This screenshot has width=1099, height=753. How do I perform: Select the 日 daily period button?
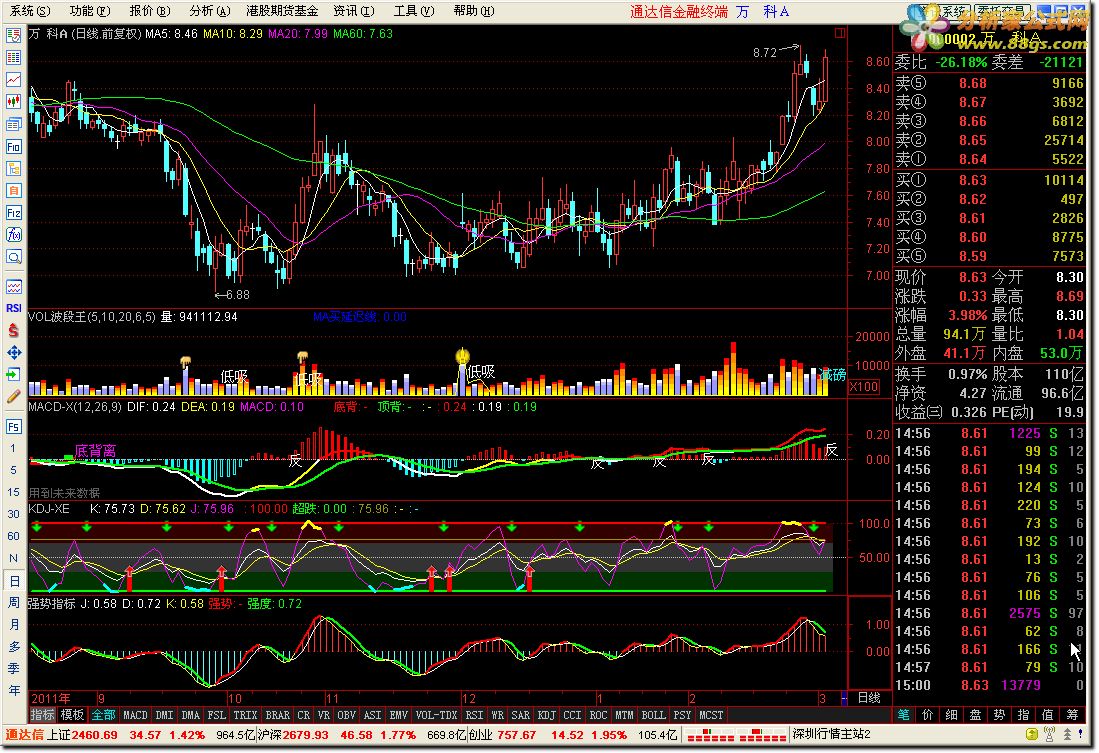[x=13, y=581]
